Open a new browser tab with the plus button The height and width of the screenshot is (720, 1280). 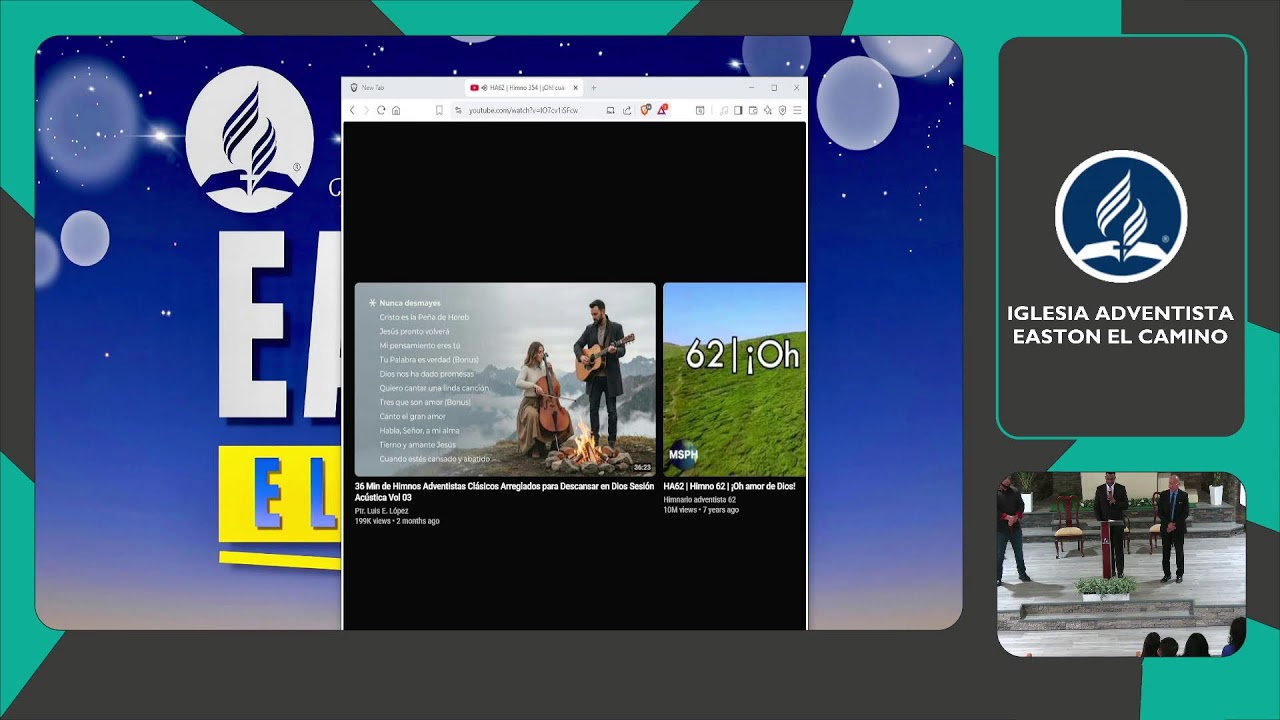click(x=593, y=88)
